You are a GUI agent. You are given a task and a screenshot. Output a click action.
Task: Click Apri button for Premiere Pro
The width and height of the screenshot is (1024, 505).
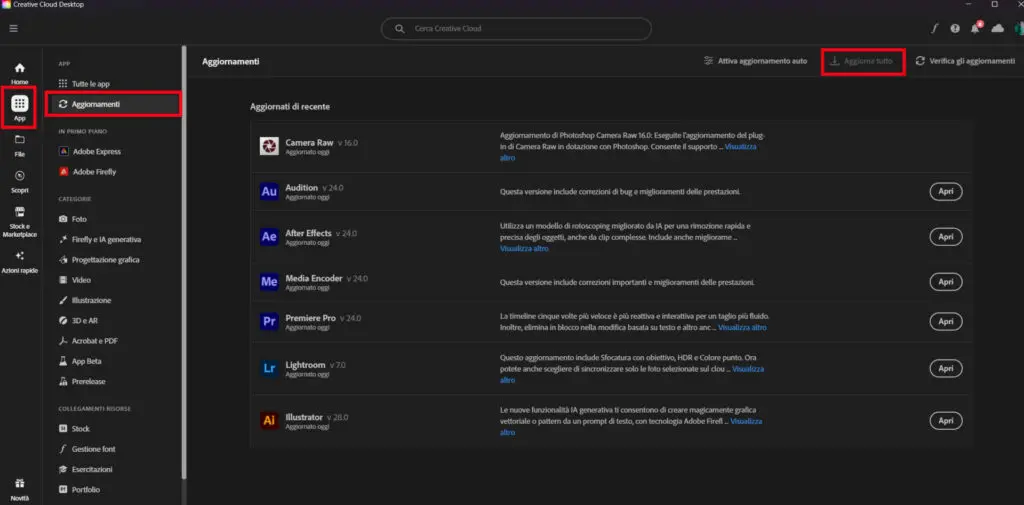pos(946,321)
